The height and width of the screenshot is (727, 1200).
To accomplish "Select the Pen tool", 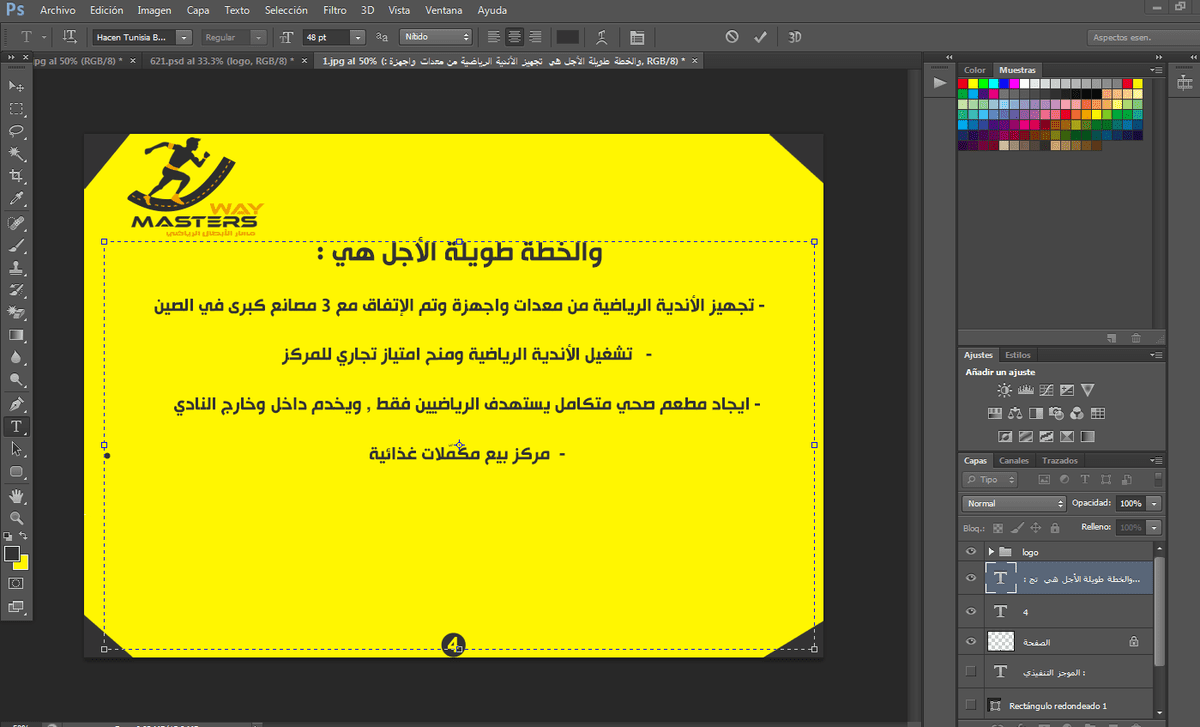I will (x=16, y=404).
